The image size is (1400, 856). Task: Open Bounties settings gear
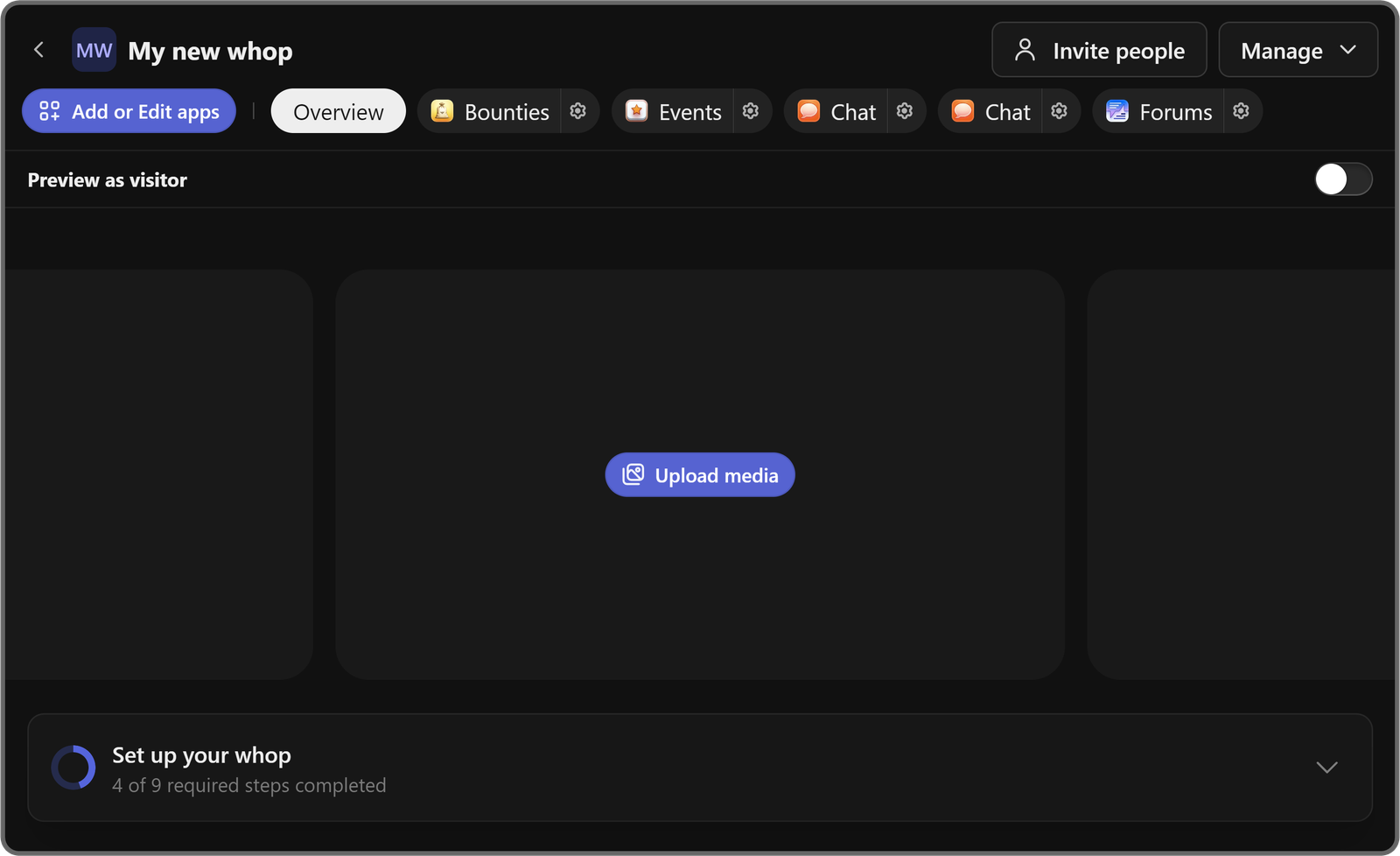pos(577,111)
